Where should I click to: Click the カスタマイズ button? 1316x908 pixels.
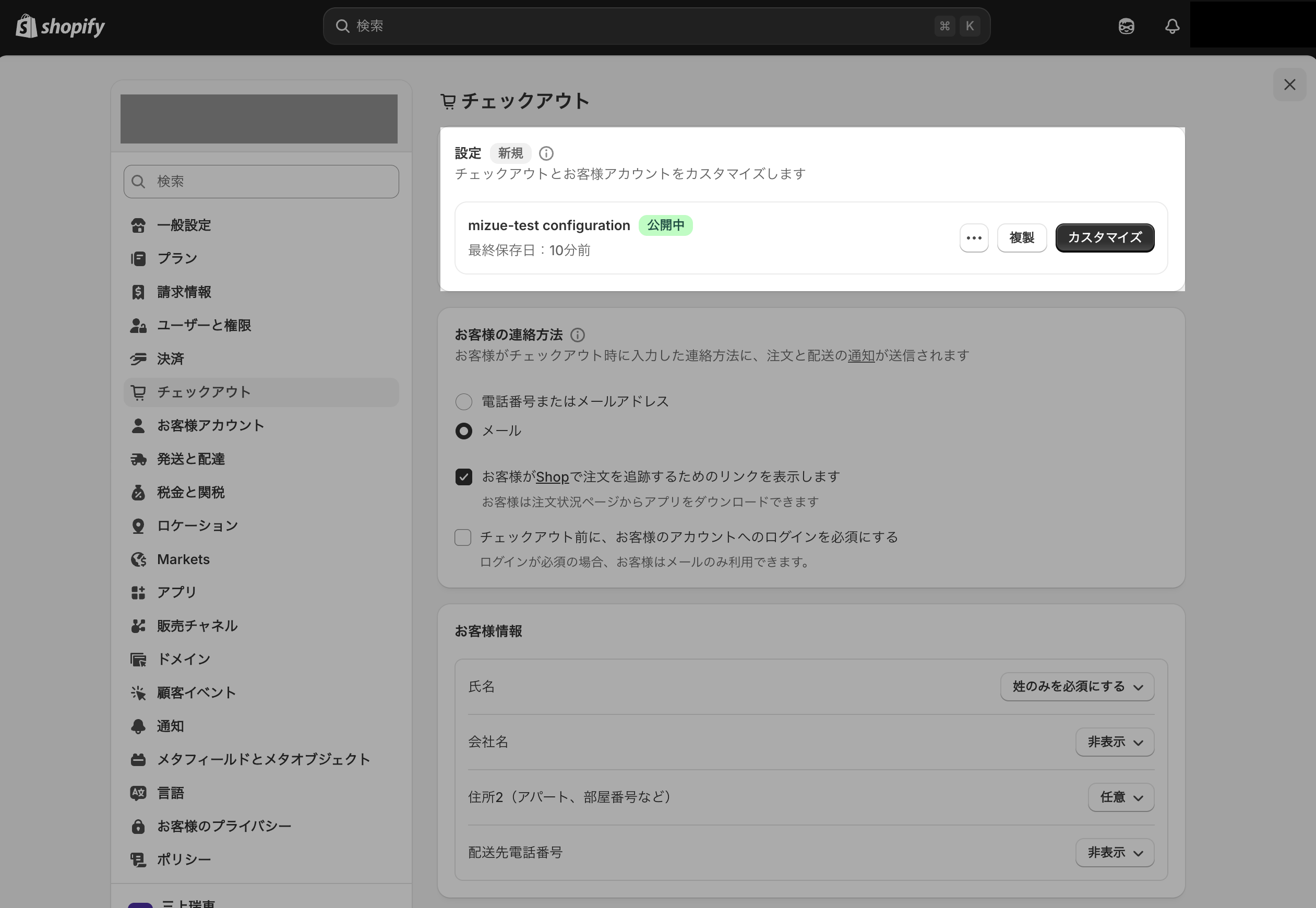coord(1105,238)
